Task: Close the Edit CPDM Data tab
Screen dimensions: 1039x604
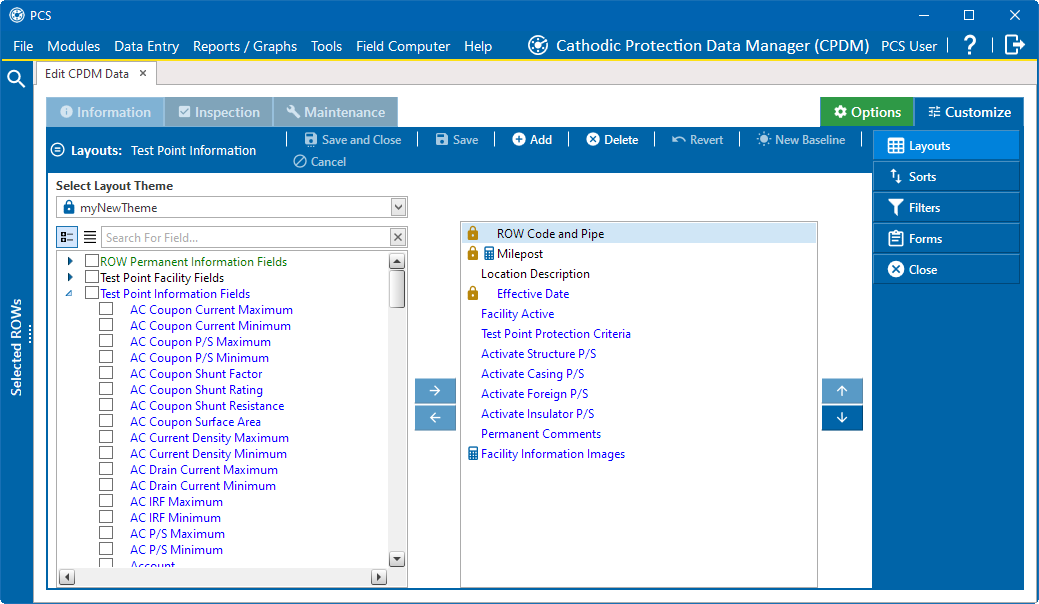Action: (142, 74)
